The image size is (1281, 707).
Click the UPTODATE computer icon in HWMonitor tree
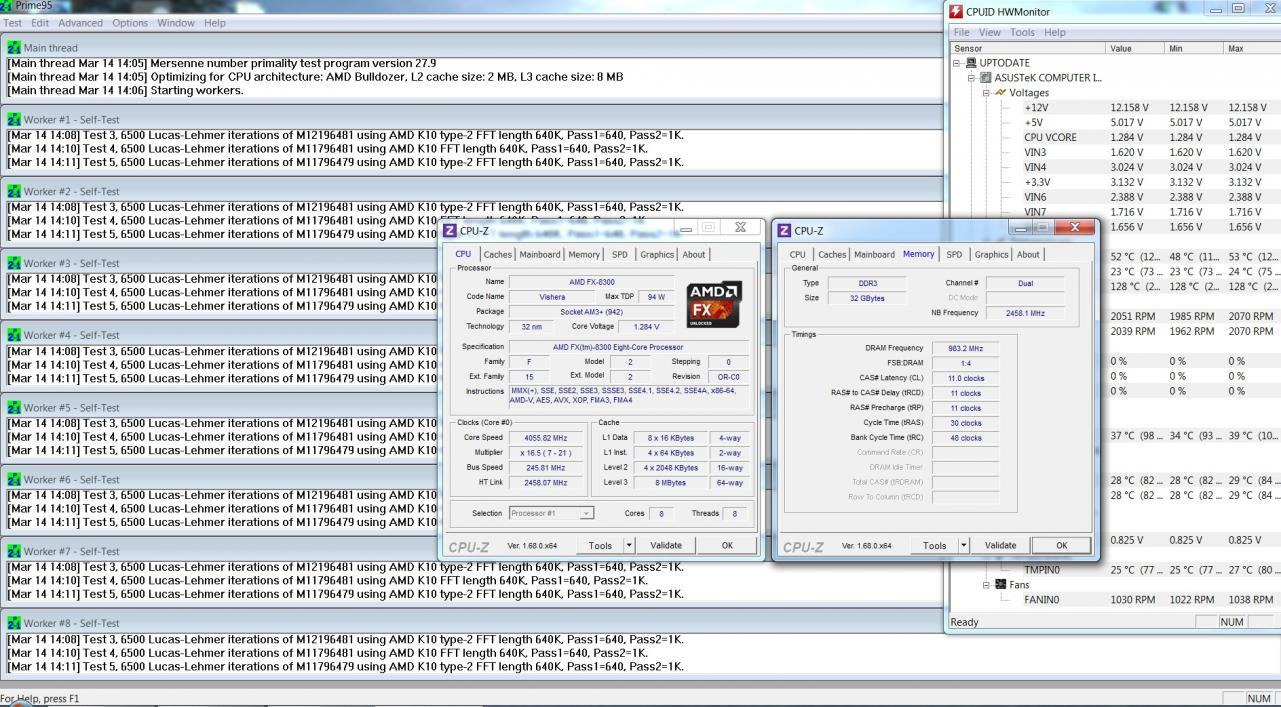coord(972,63)
